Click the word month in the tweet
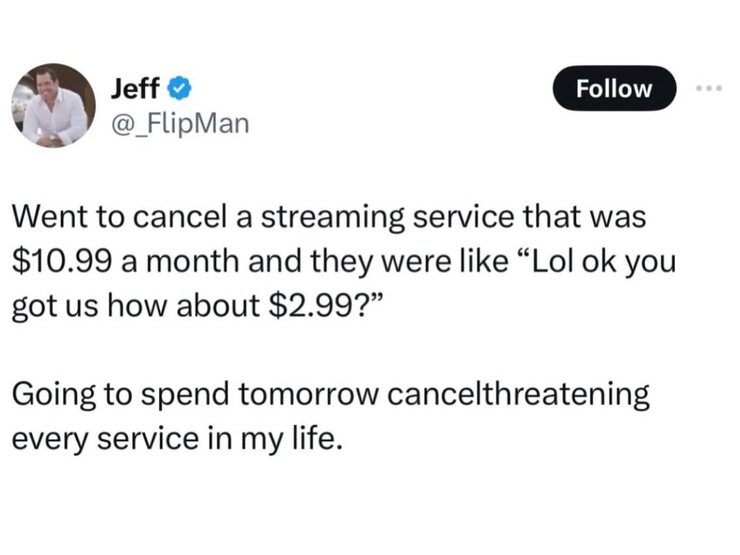 pyautogui.click(x=192, y=261)
